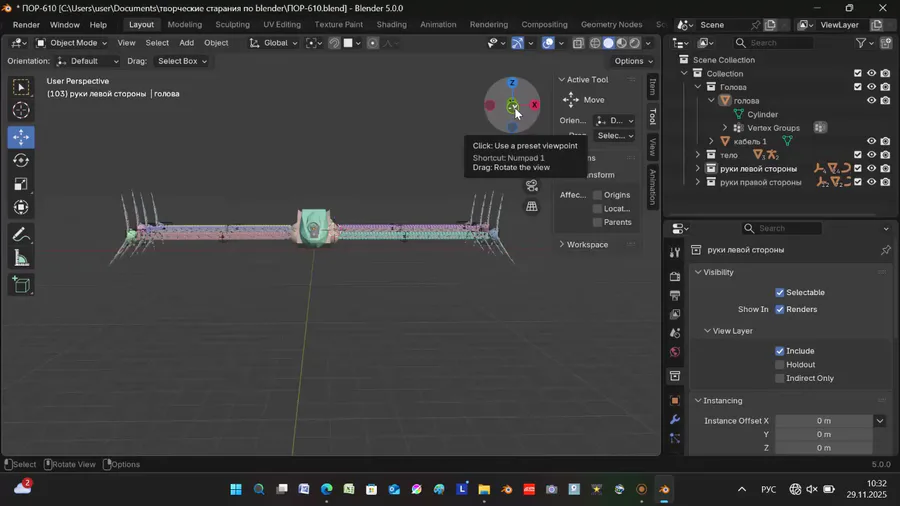This screenshot has height=506, width=900.
Task: Select the Cursor tool
Action: coord(21,110)
